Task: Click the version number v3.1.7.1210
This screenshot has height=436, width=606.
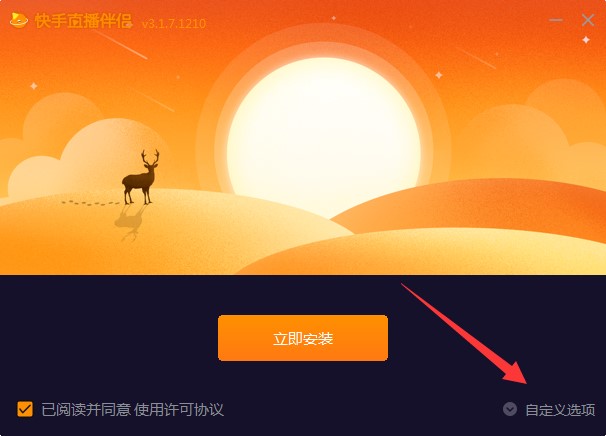Action: [174, 24]
